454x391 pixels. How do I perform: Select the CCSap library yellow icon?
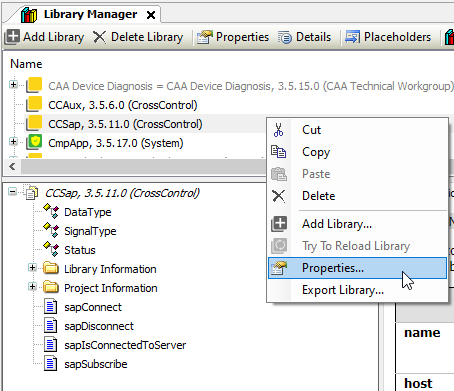(x=34, y=123)
